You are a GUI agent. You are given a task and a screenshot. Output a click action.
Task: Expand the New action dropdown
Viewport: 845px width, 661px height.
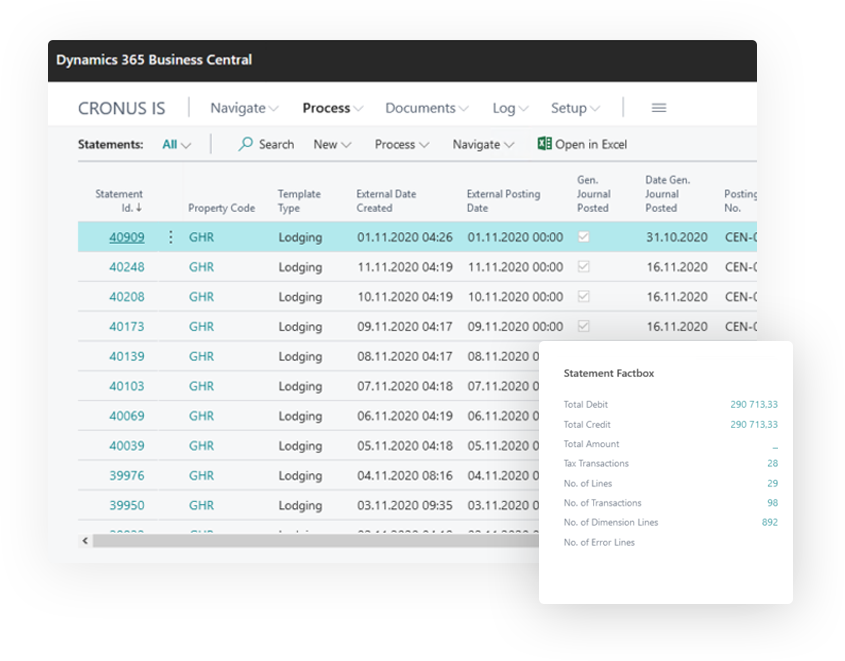[332, 144]
